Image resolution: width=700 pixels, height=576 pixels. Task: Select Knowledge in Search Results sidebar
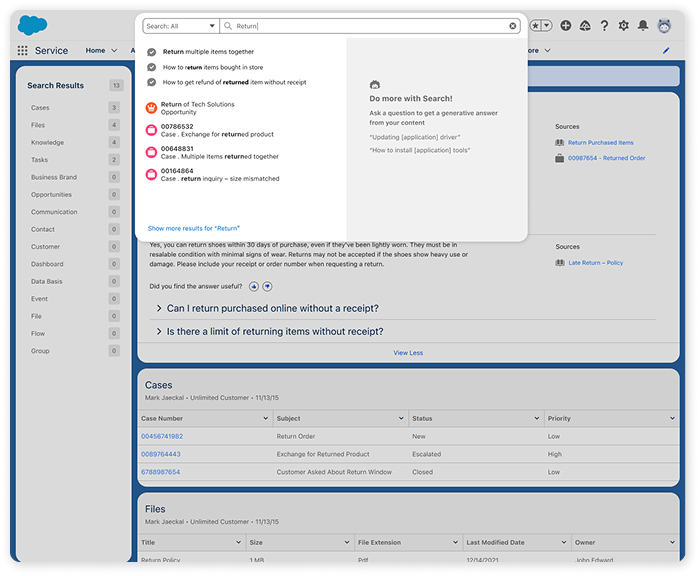[47, 142]
